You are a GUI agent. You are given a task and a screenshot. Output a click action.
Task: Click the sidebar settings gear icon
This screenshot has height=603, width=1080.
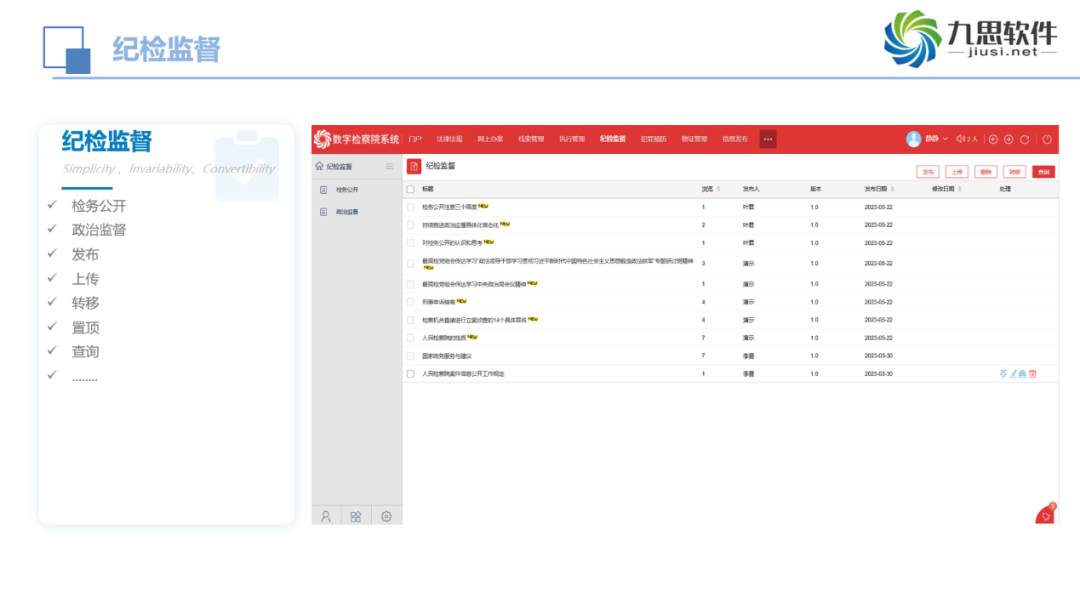(386, 516)
